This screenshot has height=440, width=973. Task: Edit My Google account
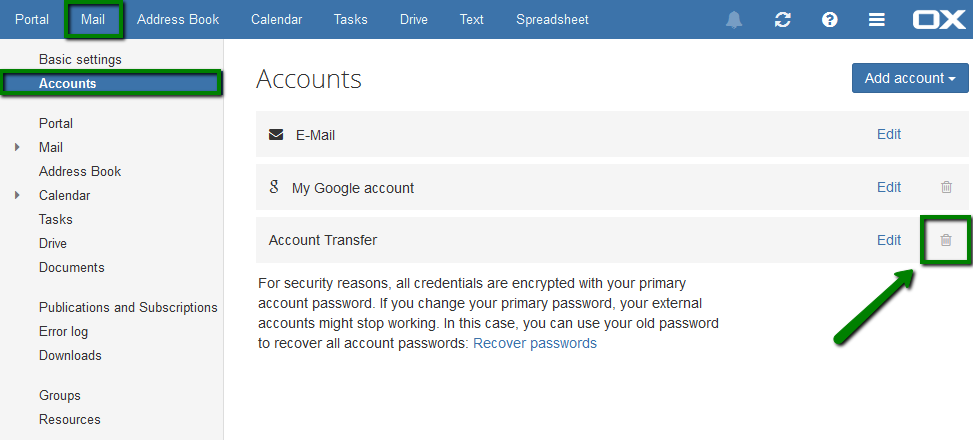pyautogui.click(x=889, y=187)
